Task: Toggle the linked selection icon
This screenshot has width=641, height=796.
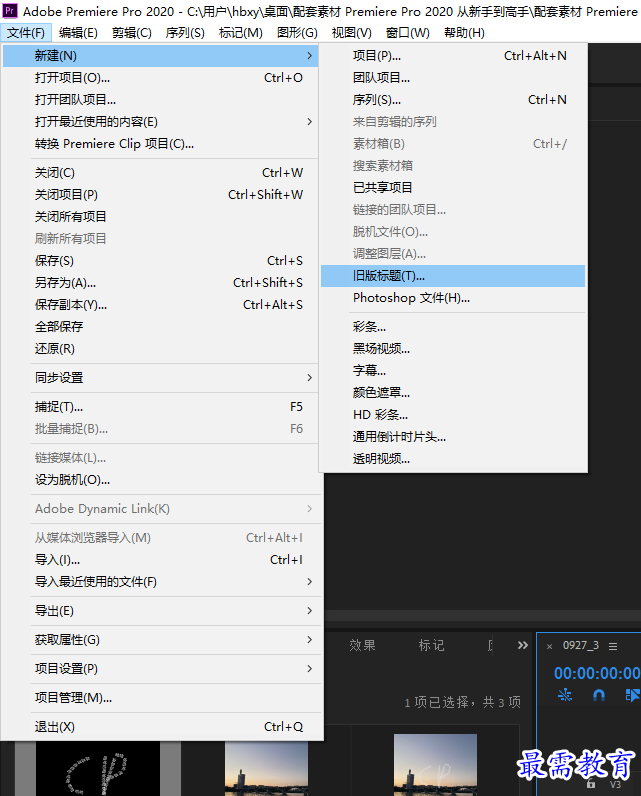Action: [632, 695]
